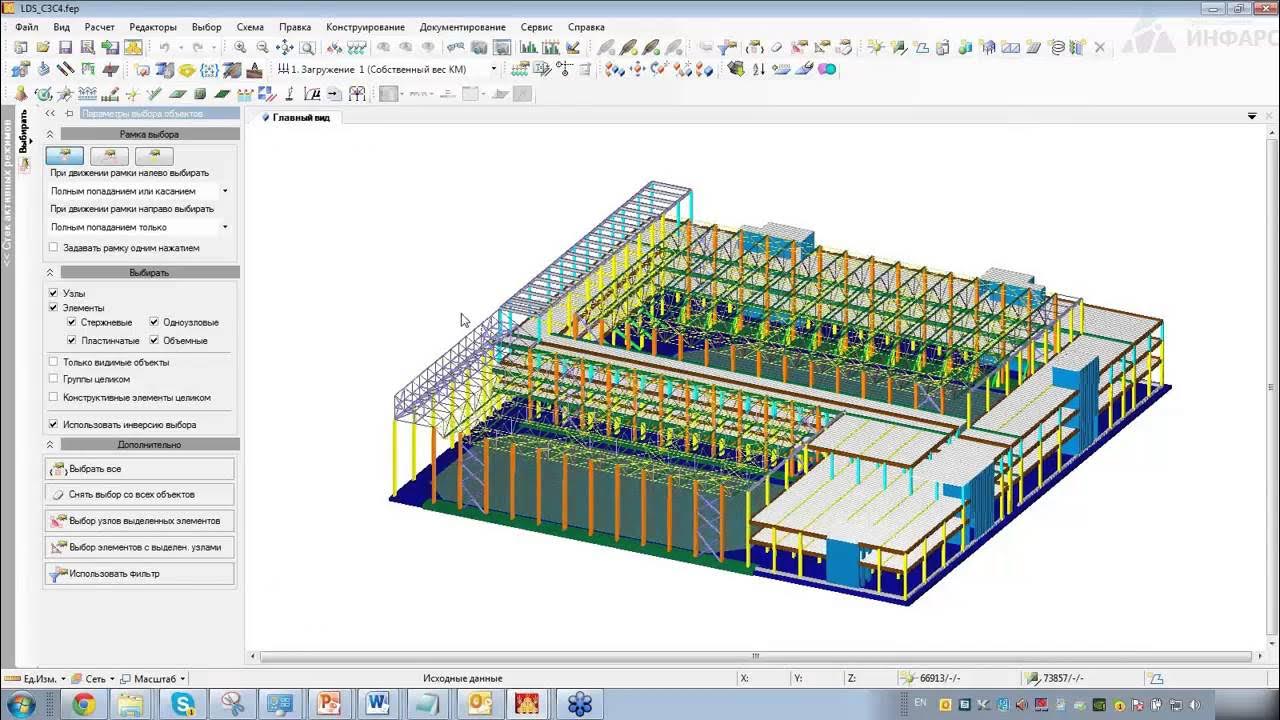Open Word from the taskbar
1280x720 pixels.
(378, 704)
